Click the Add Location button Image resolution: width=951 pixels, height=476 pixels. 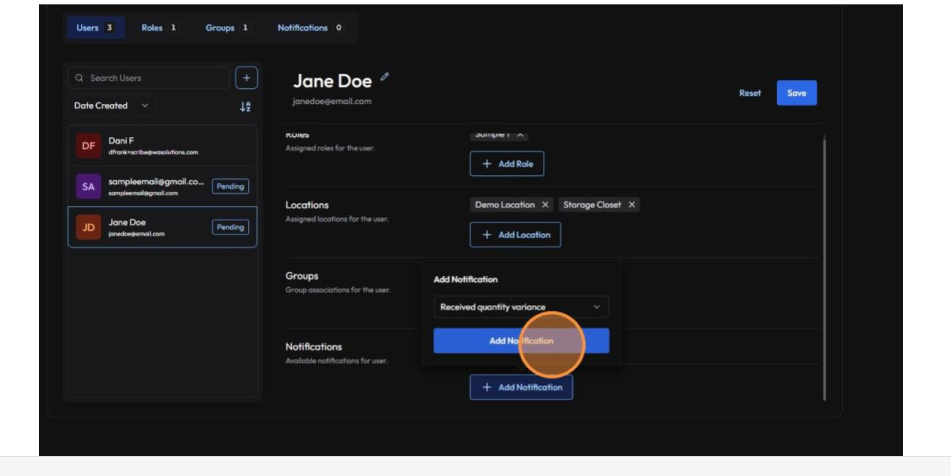515,235
